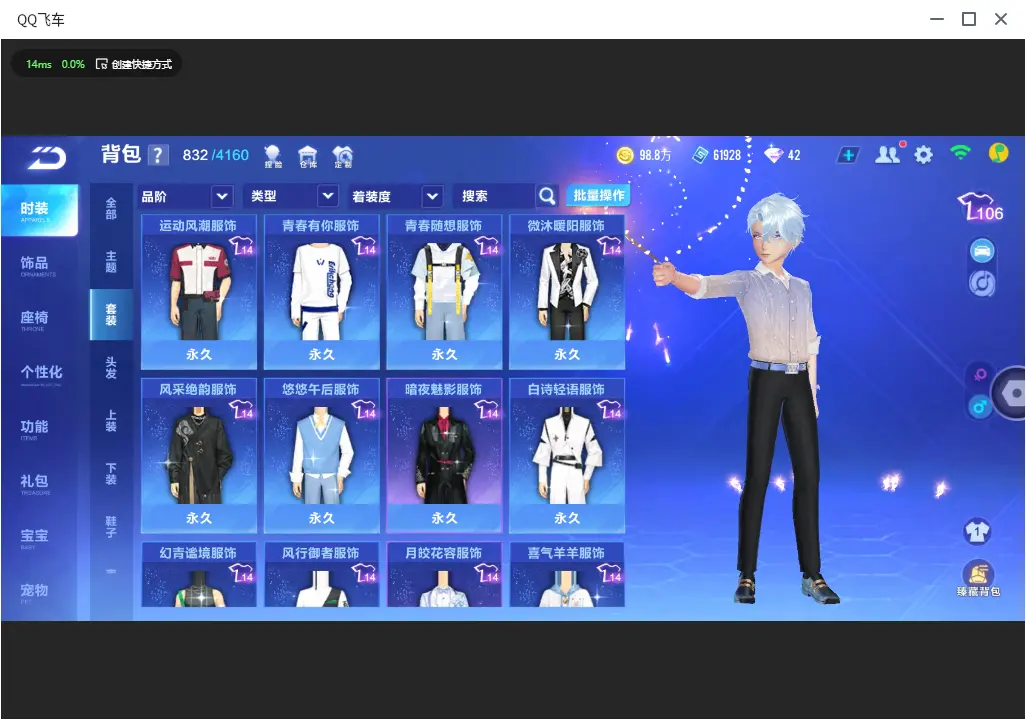Click the 搜索 search input field
The width and height of the screenshot is (1026, 720).
(494, 196)
